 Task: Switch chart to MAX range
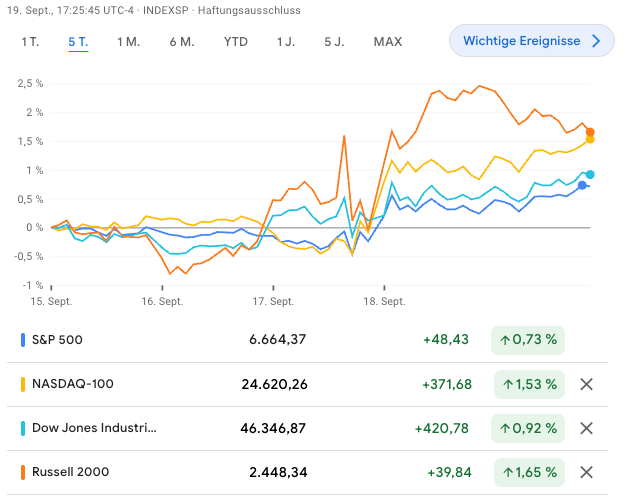(x=387, y=42)
